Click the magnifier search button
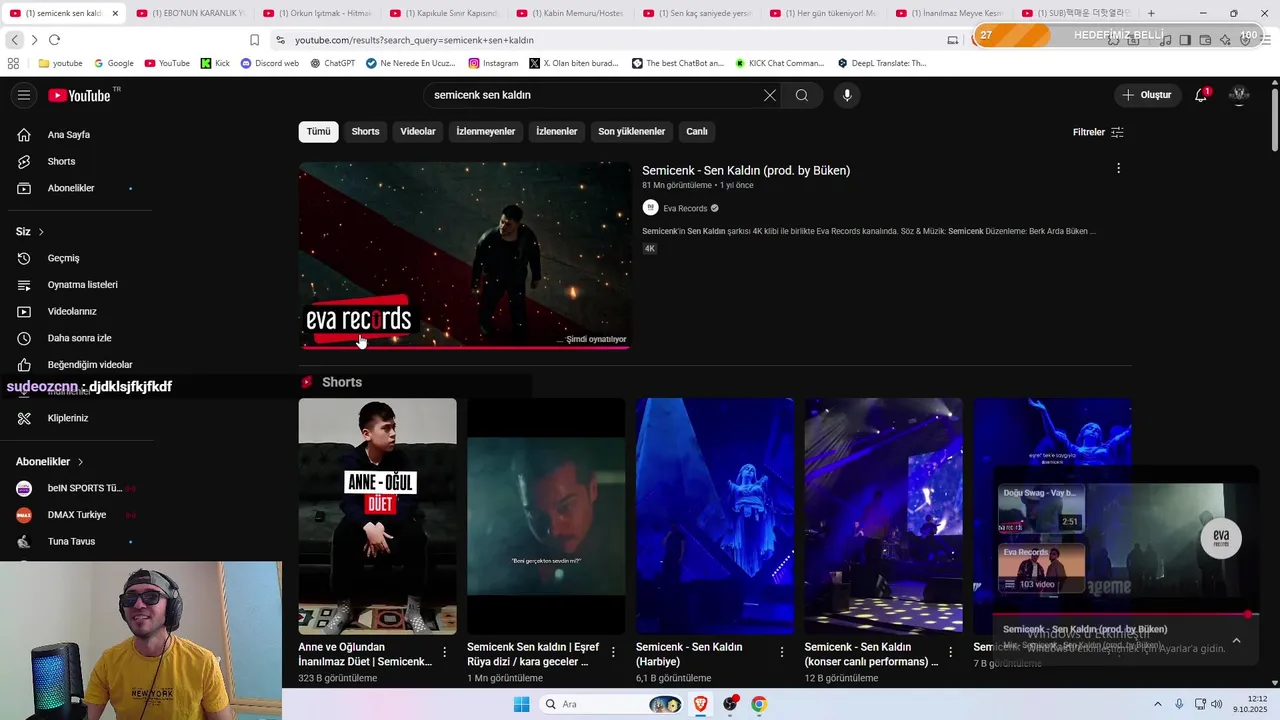 point(802,95)
